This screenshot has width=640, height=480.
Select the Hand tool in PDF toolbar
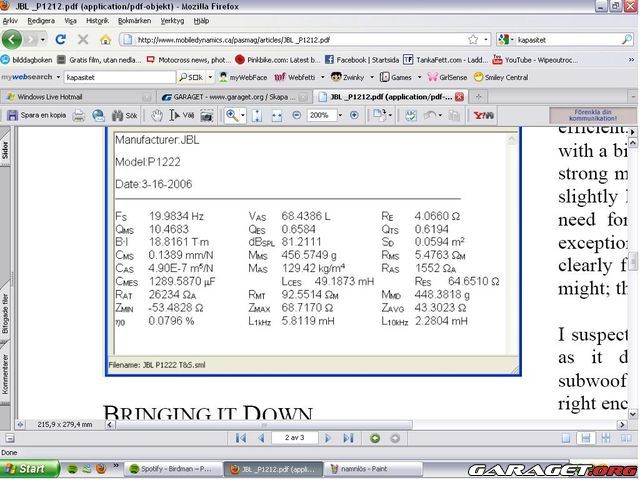click(157, 116)
